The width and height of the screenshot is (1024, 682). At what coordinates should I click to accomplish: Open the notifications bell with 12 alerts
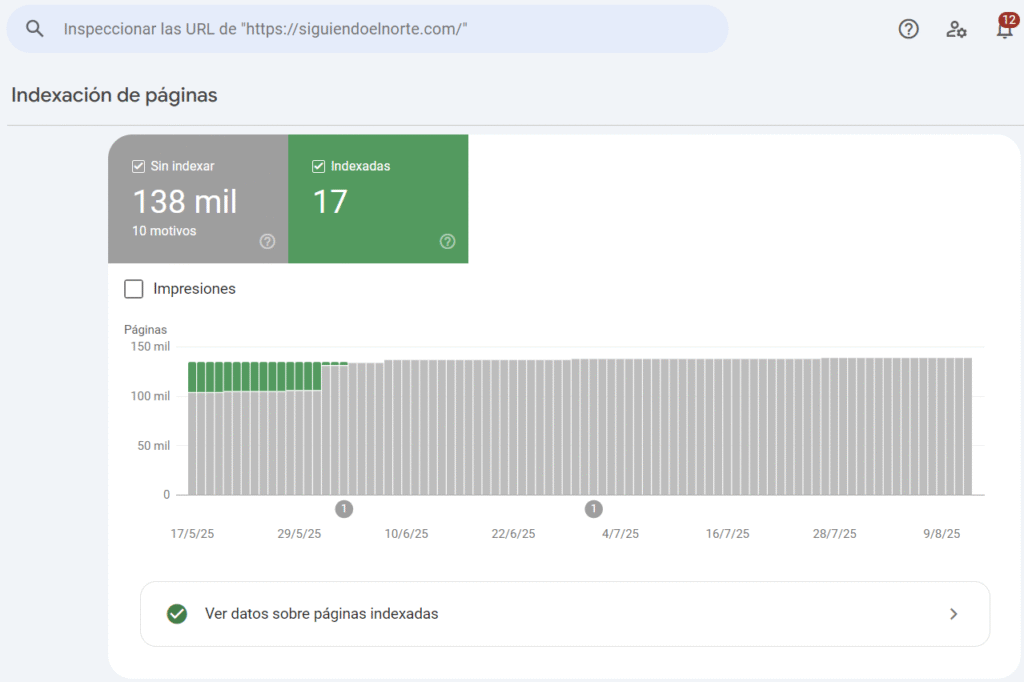(1004, 29)
